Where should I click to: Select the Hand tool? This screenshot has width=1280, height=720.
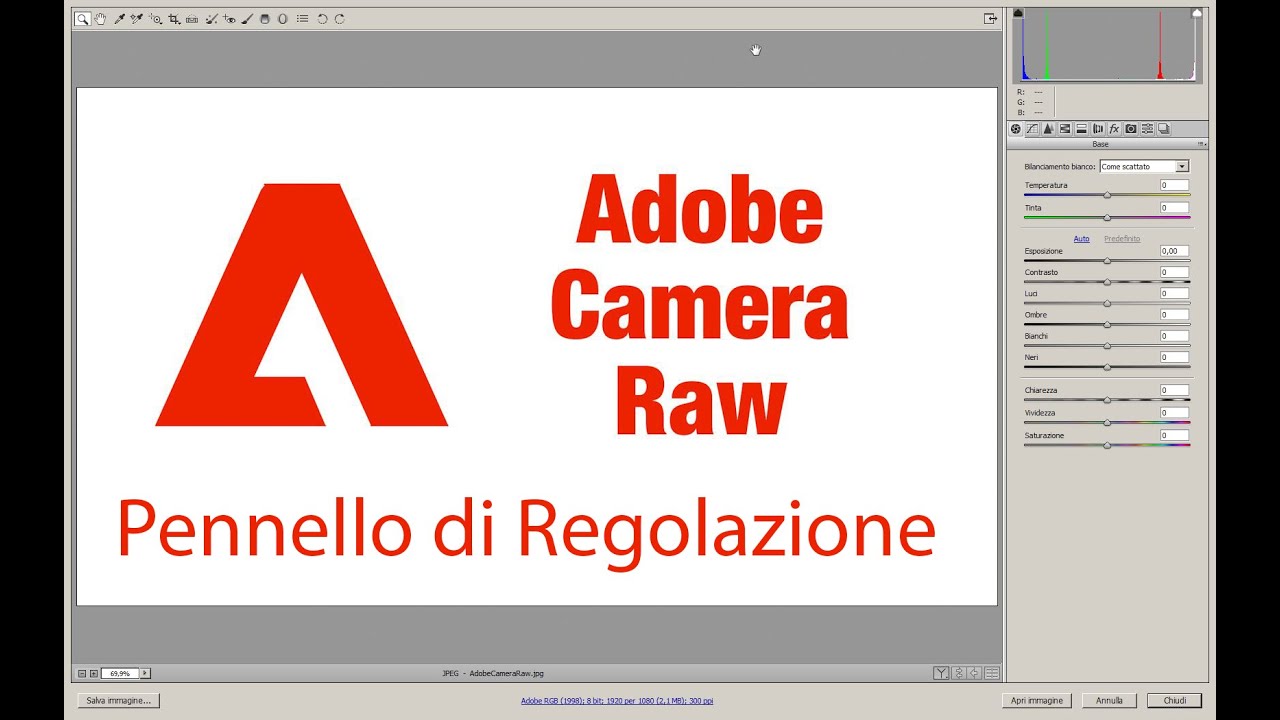pos(100,19)
